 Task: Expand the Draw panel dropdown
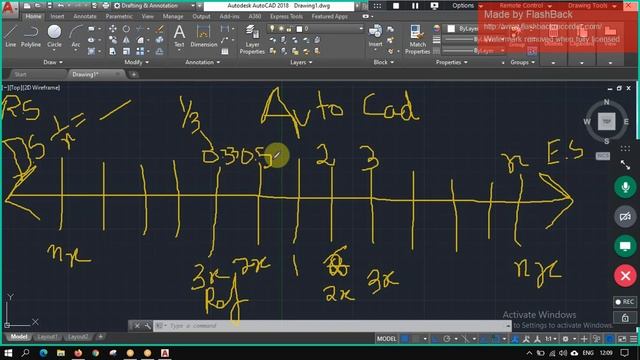(53, 62)
